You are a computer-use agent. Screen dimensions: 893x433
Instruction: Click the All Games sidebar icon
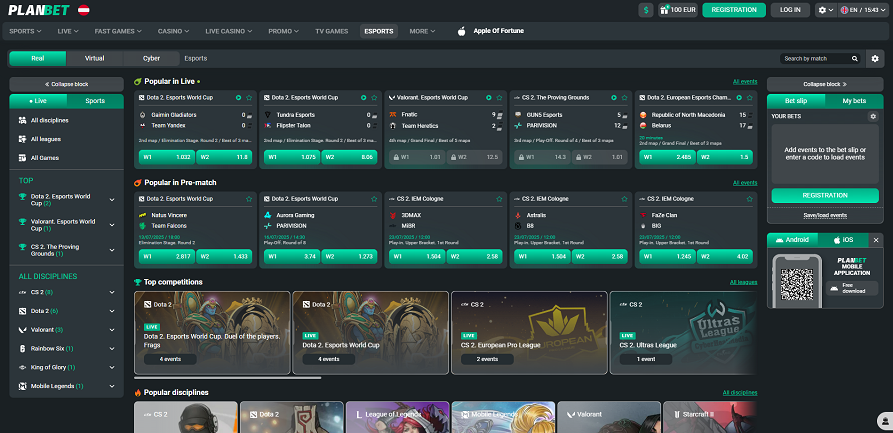(22, 158)
